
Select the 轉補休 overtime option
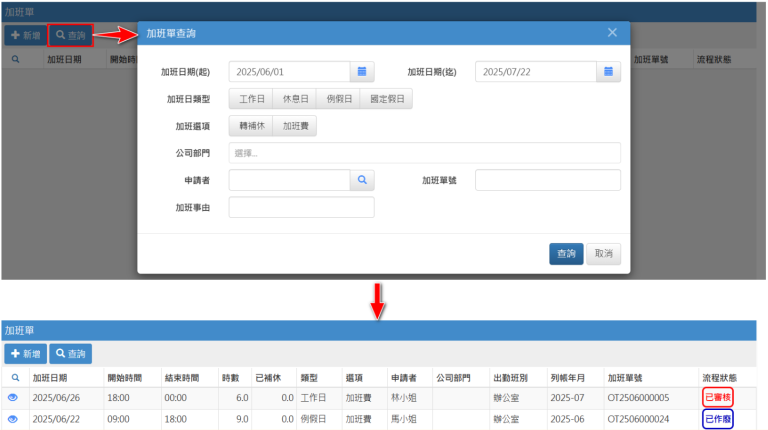coord(250,126)
